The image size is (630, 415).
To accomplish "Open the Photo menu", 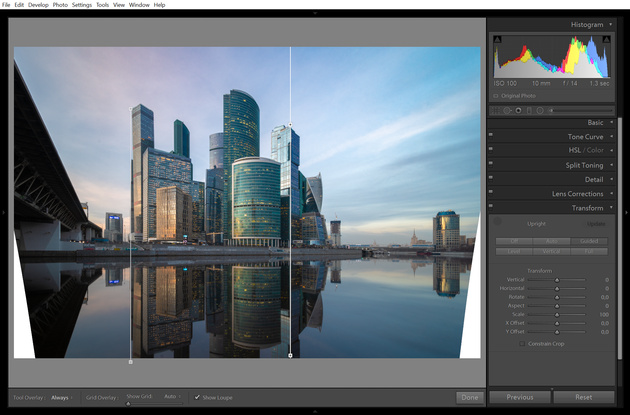I will (60, 5).
